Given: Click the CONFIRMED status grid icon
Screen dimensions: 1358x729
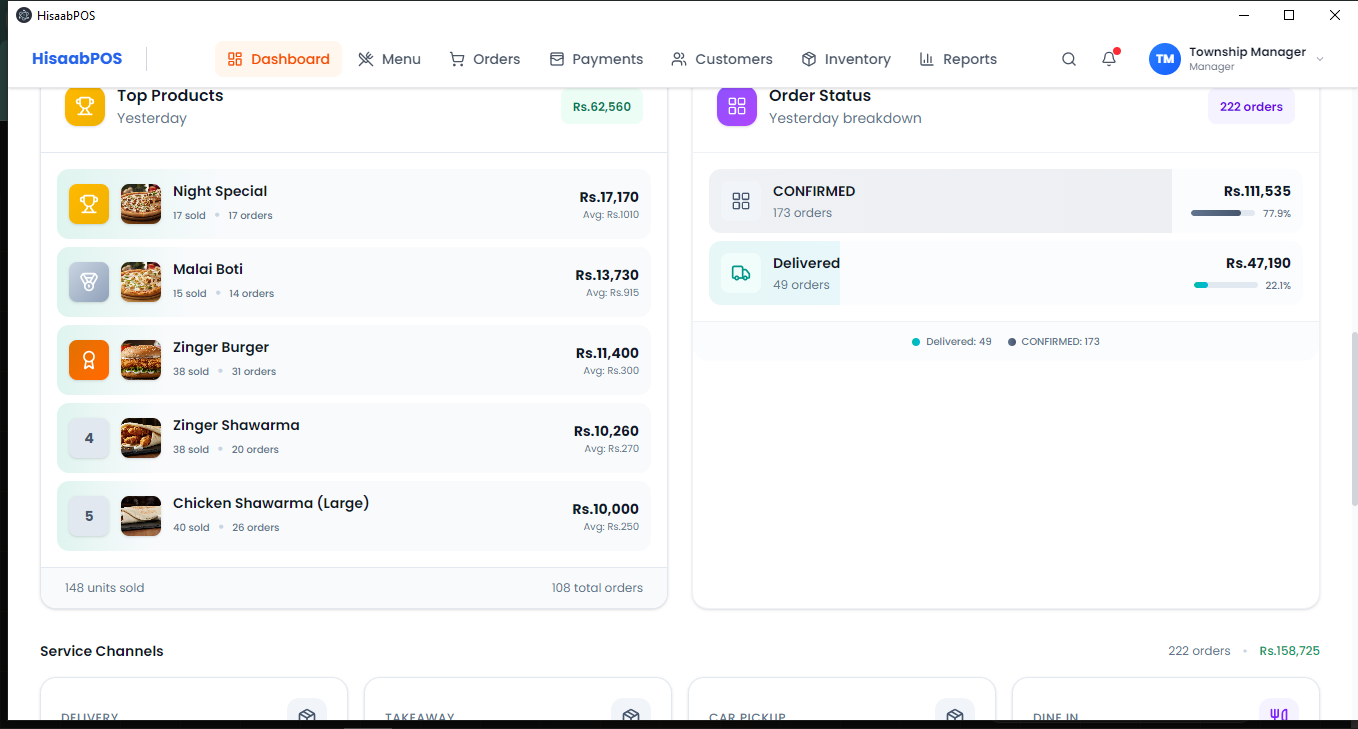Looking at the screenshot, I should click(x=741, y=201).
